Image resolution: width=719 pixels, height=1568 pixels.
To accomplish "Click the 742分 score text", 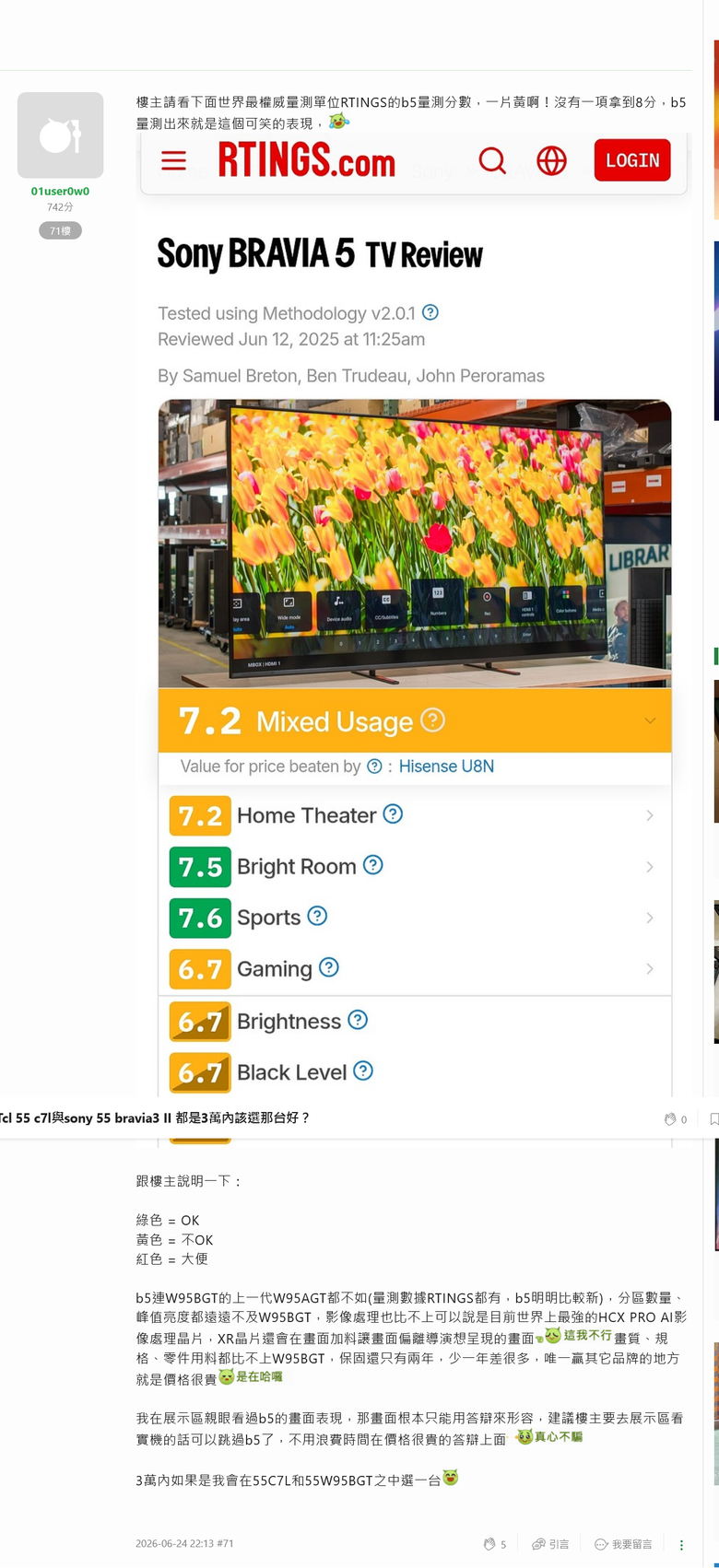I will (60, 207).
